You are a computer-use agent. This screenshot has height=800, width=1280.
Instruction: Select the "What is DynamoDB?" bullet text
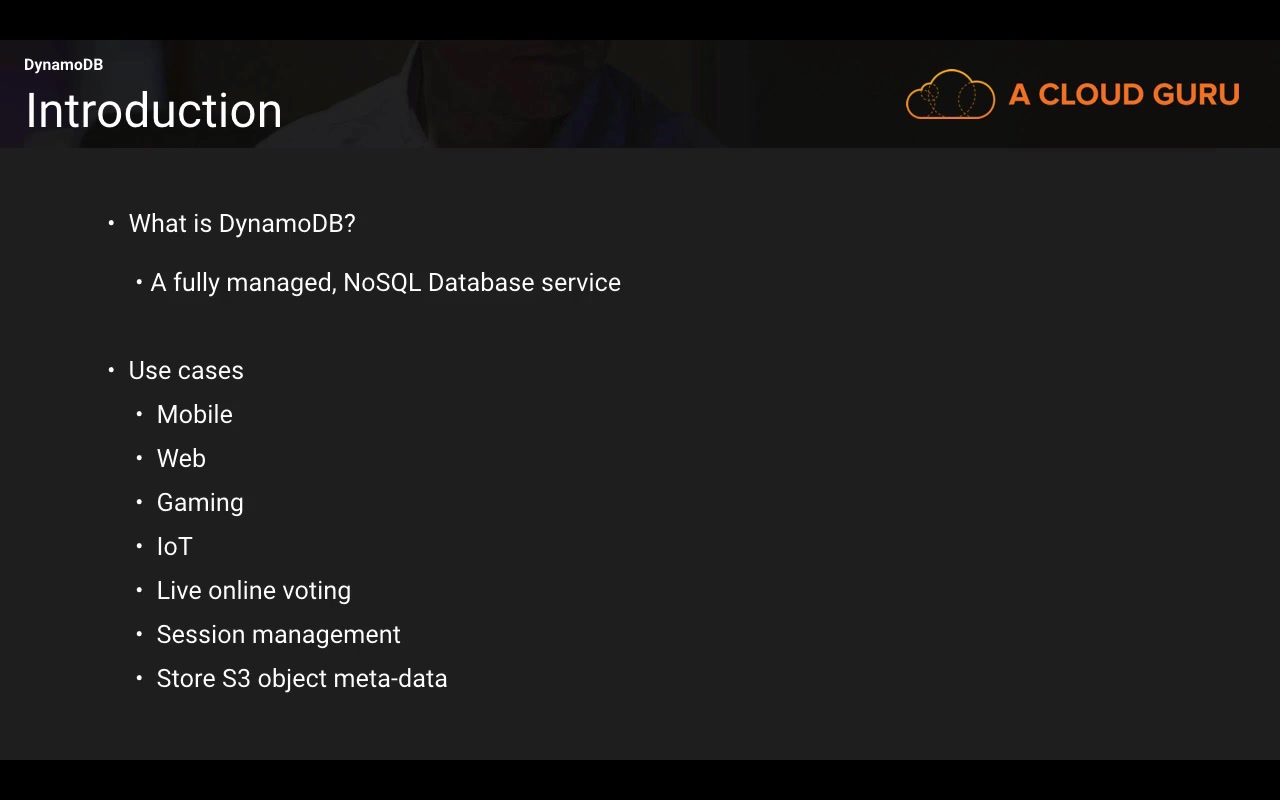pos(242,224)
